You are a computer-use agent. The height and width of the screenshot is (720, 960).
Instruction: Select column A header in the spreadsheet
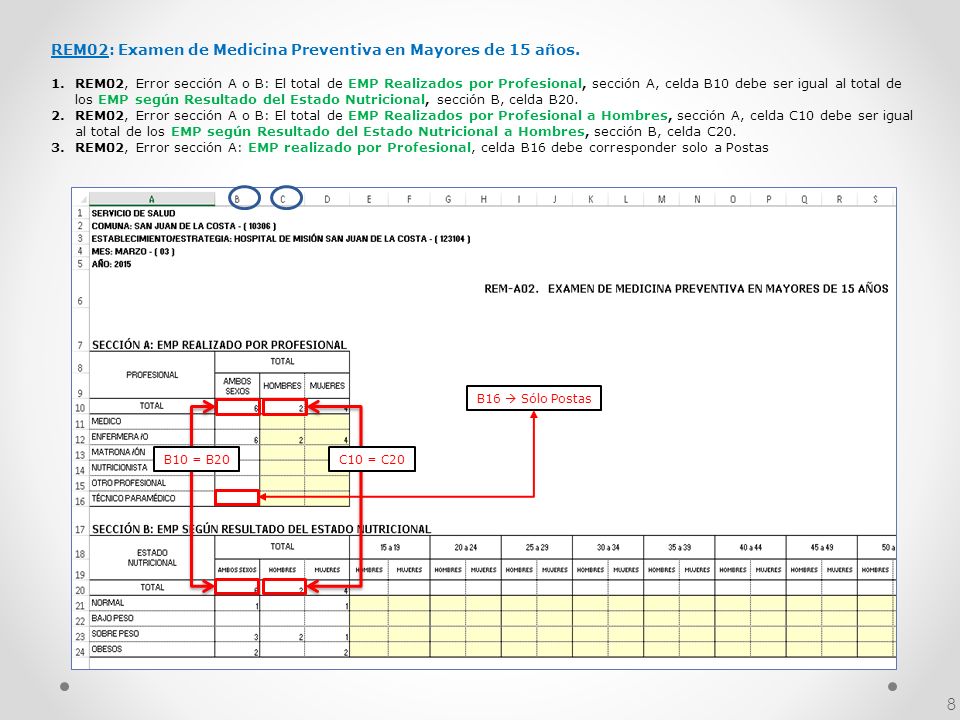(x=152, y=199)
